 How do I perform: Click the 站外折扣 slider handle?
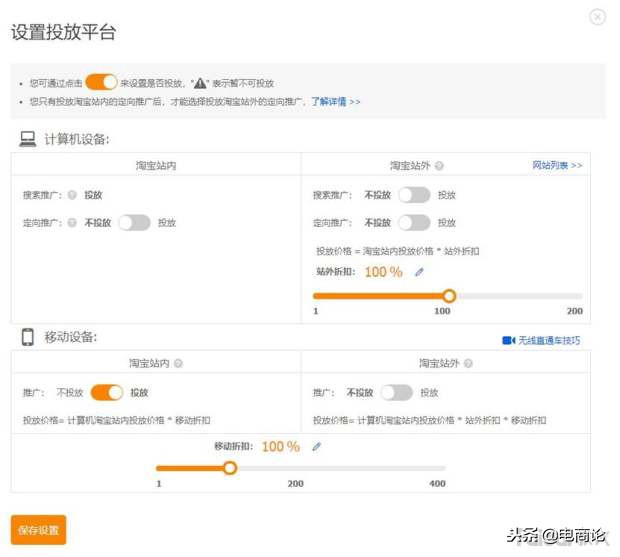pos(449,296)
